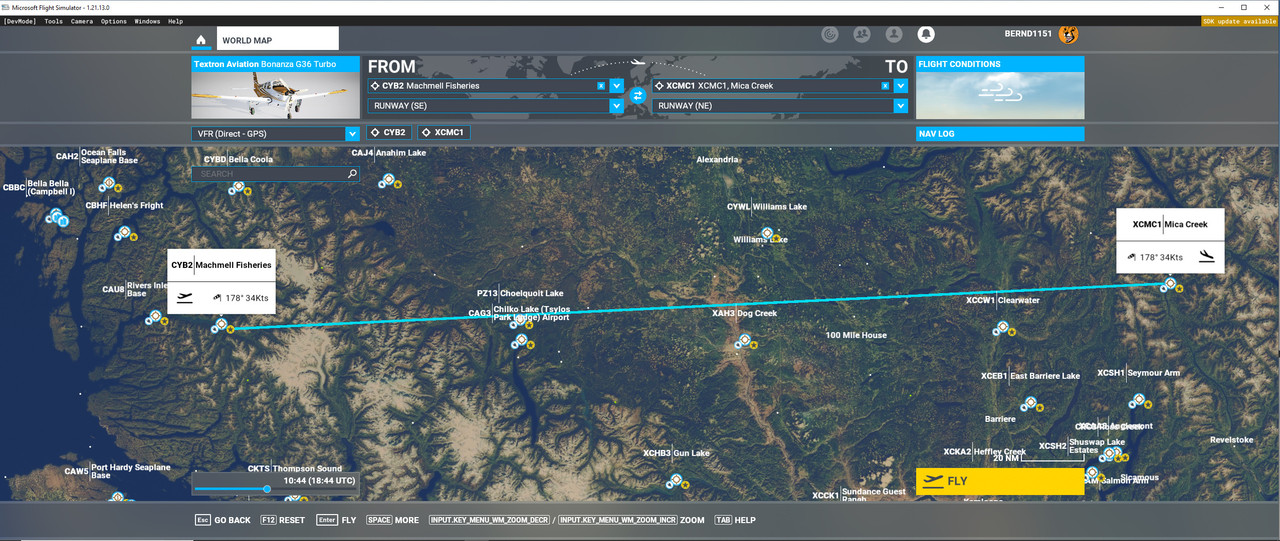The width and height of the screenshot is (1280, 541).
Task: Open the Camera menu
Action: [x=82, y=21]
